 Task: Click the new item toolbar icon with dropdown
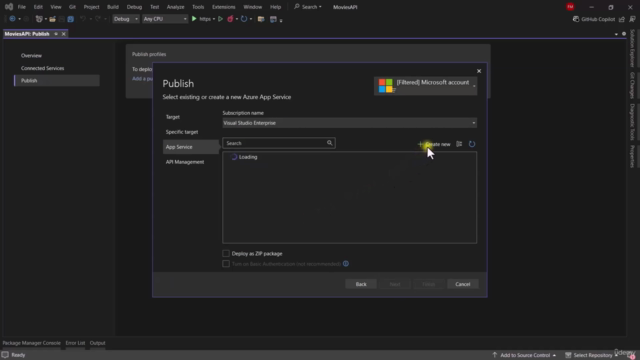(39, 19)
